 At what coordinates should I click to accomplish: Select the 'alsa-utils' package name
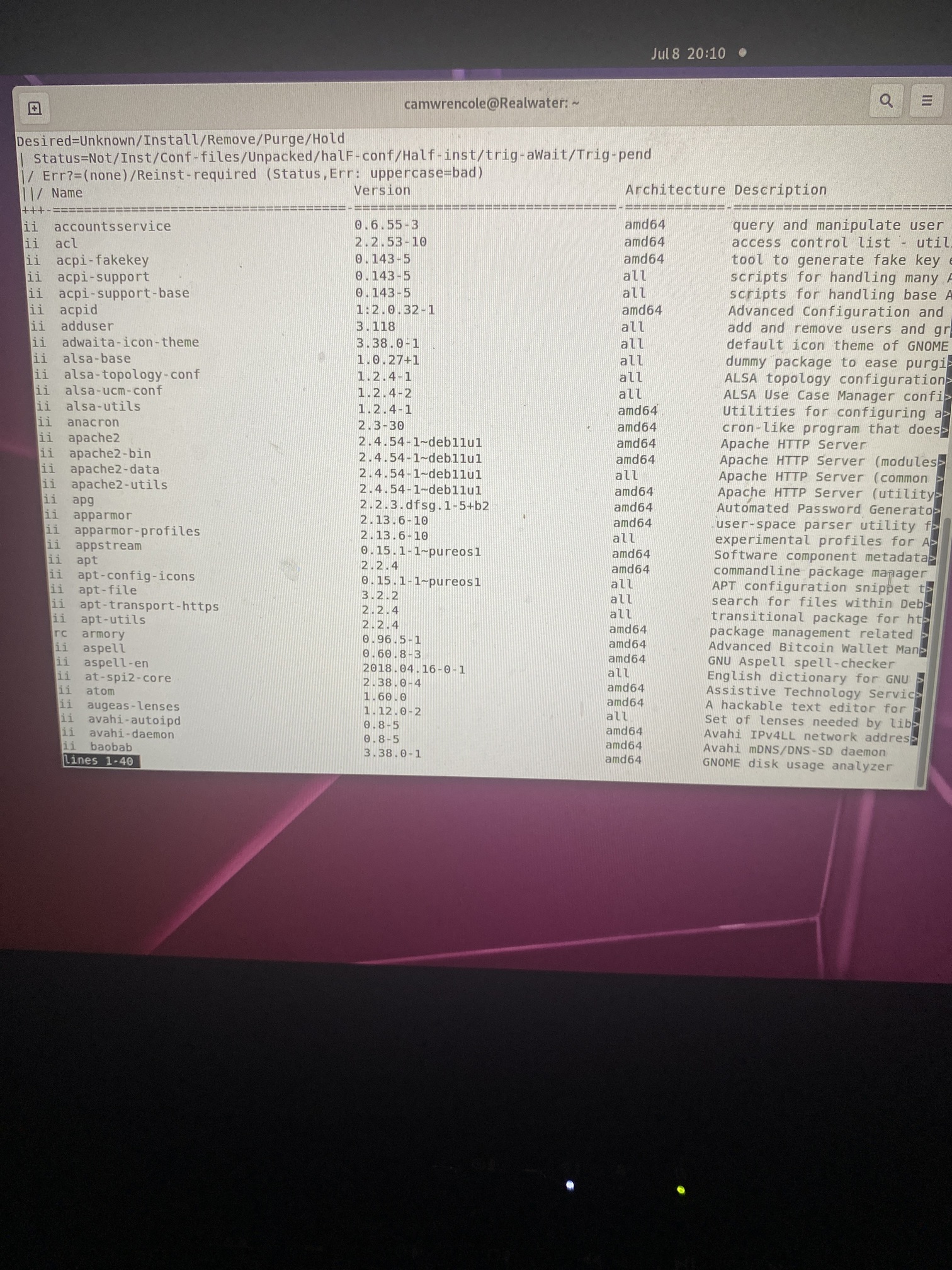pos(103,406)
